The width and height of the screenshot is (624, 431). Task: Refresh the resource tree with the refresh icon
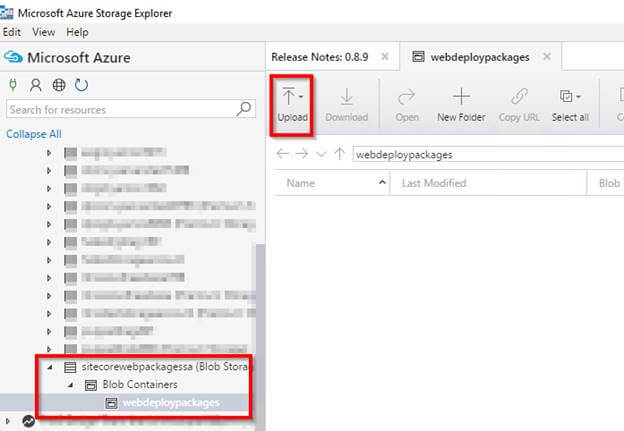coord(82,85)
